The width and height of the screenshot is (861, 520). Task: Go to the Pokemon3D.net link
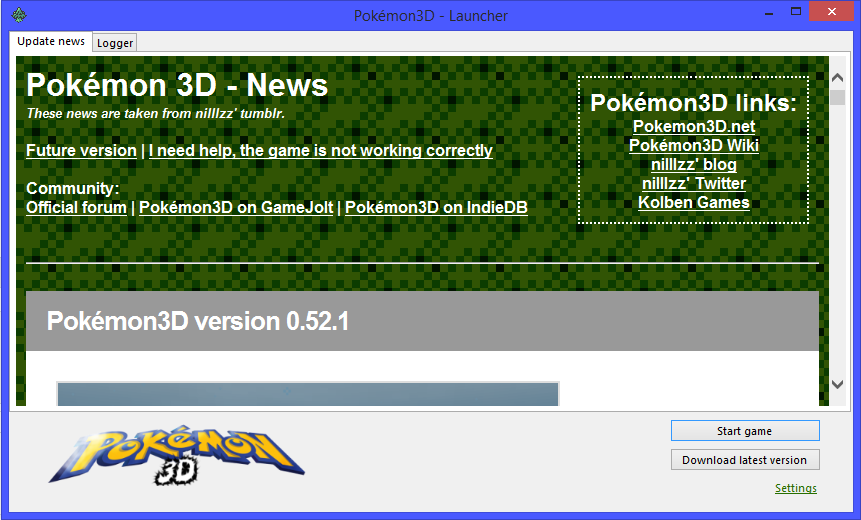pyautogui.click(x=693, y=127)
